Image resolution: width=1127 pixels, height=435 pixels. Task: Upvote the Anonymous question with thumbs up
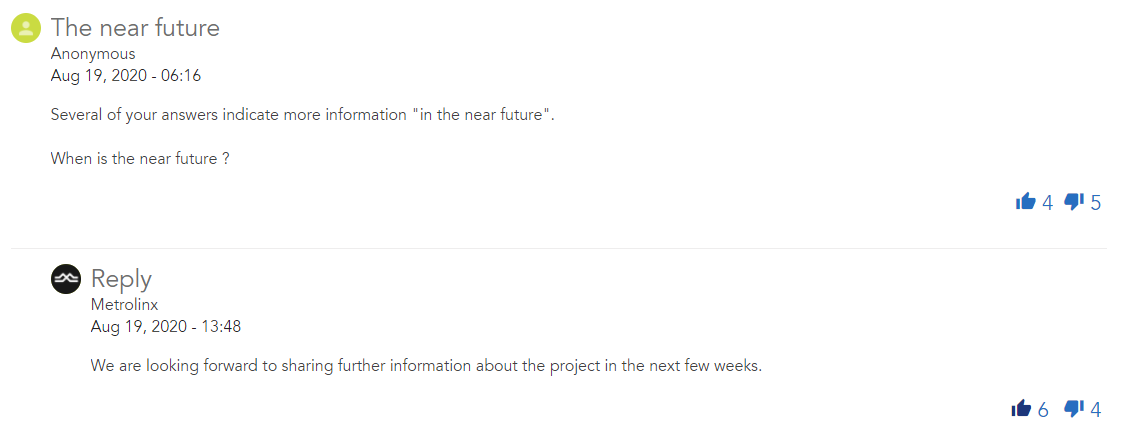point(1025,202)
